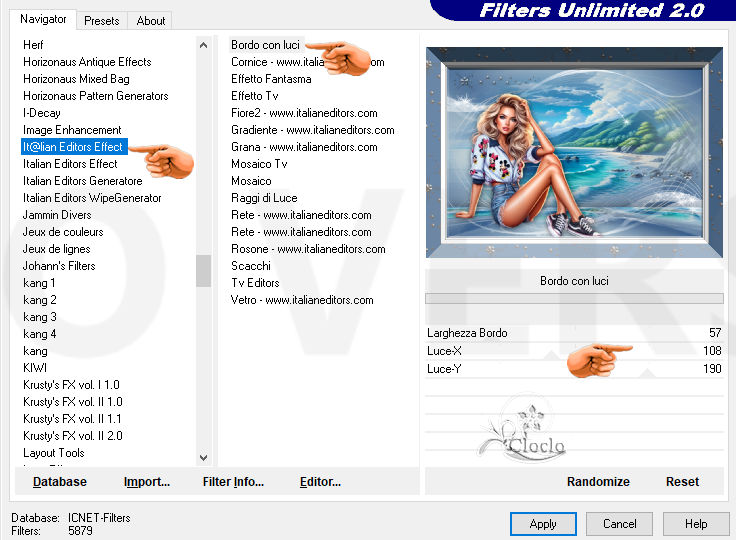The height and width of the screenshot is (540, 736).
Task: Pick the kang 4 category
Action: tap(39, 334)
